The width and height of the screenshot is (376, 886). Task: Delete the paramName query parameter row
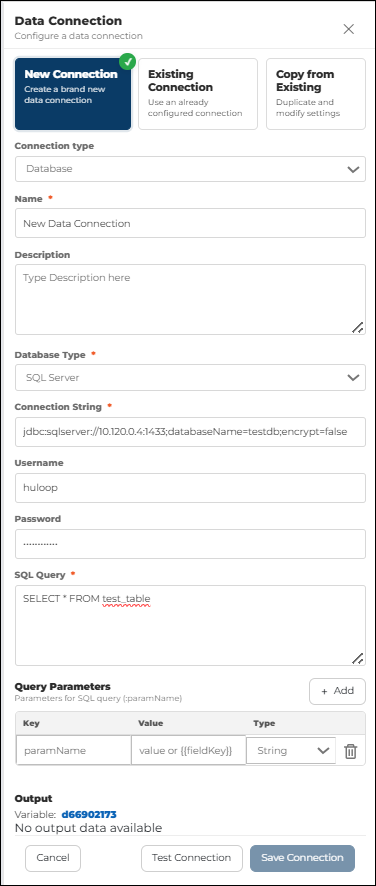[351, 751]
